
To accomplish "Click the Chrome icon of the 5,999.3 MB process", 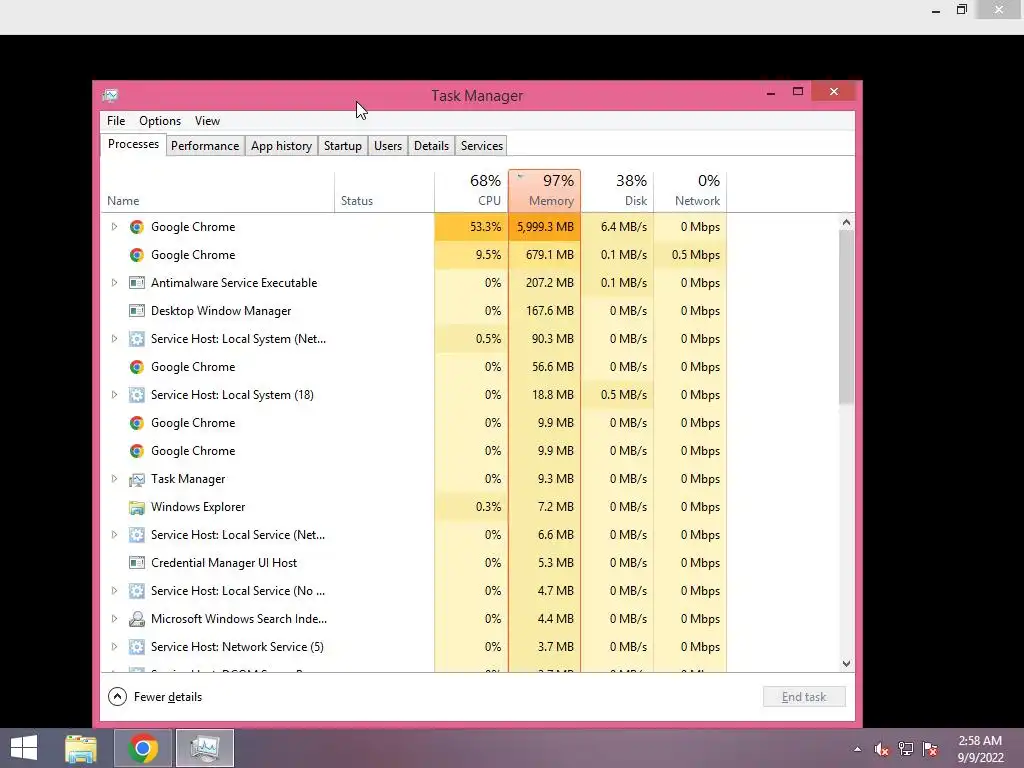I will 136,227.
